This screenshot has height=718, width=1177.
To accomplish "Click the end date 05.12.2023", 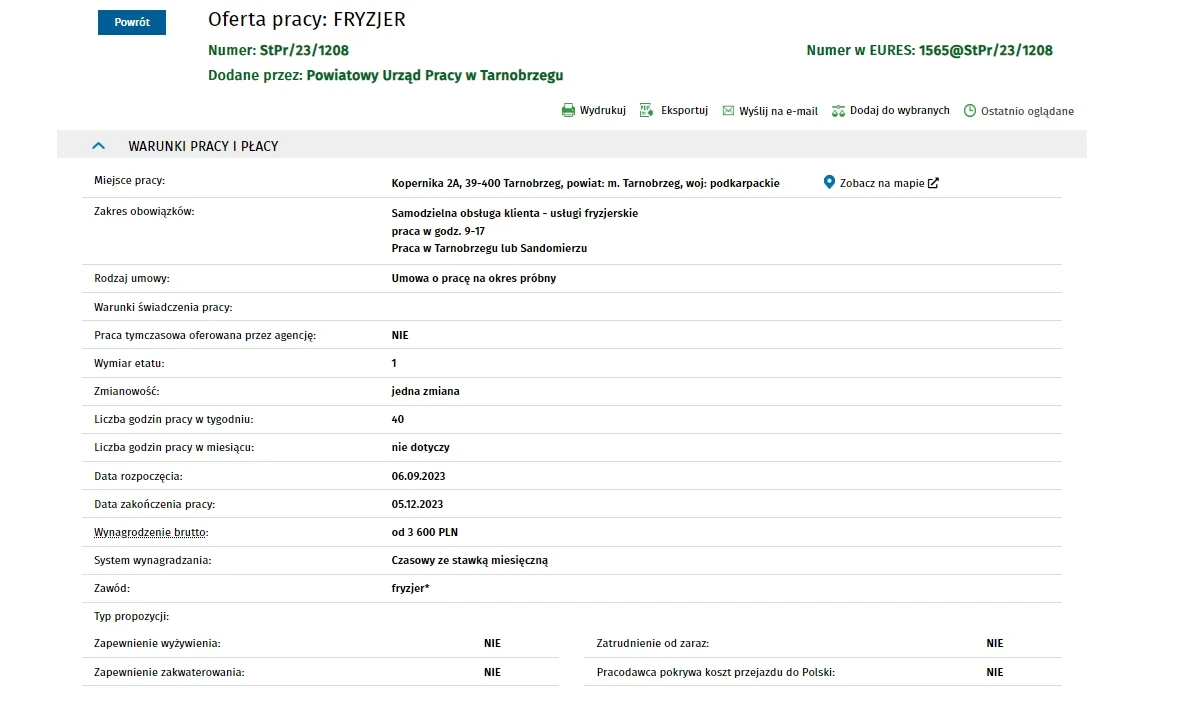I will coord(417,504).
